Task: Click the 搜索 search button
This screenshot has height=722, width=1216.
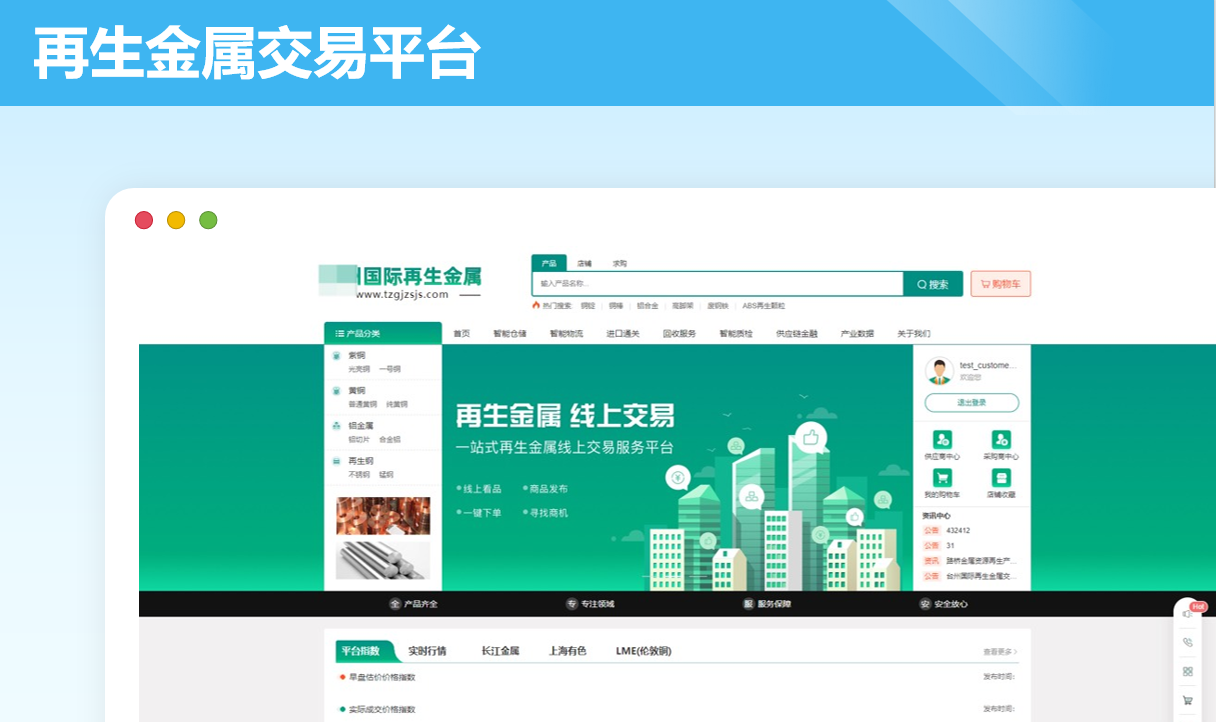Action: pyautogui.click(x=933, y=284)
